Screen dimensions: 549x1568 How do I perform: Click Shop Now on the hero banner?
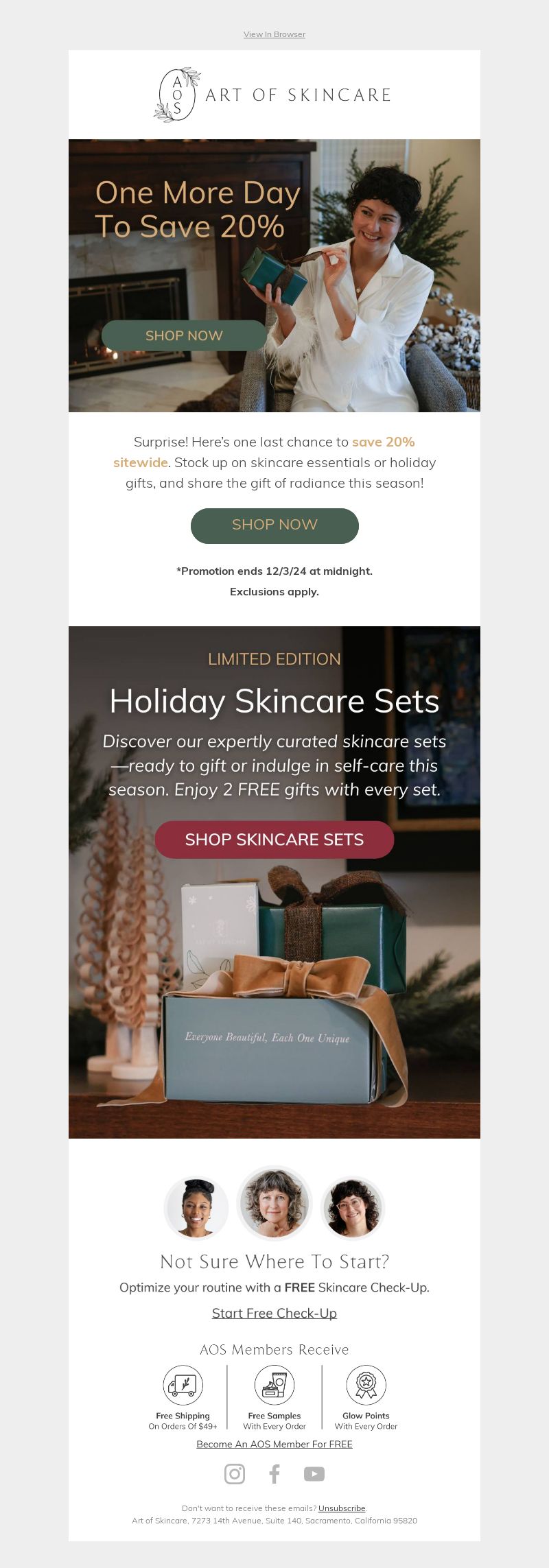(184, 335)
